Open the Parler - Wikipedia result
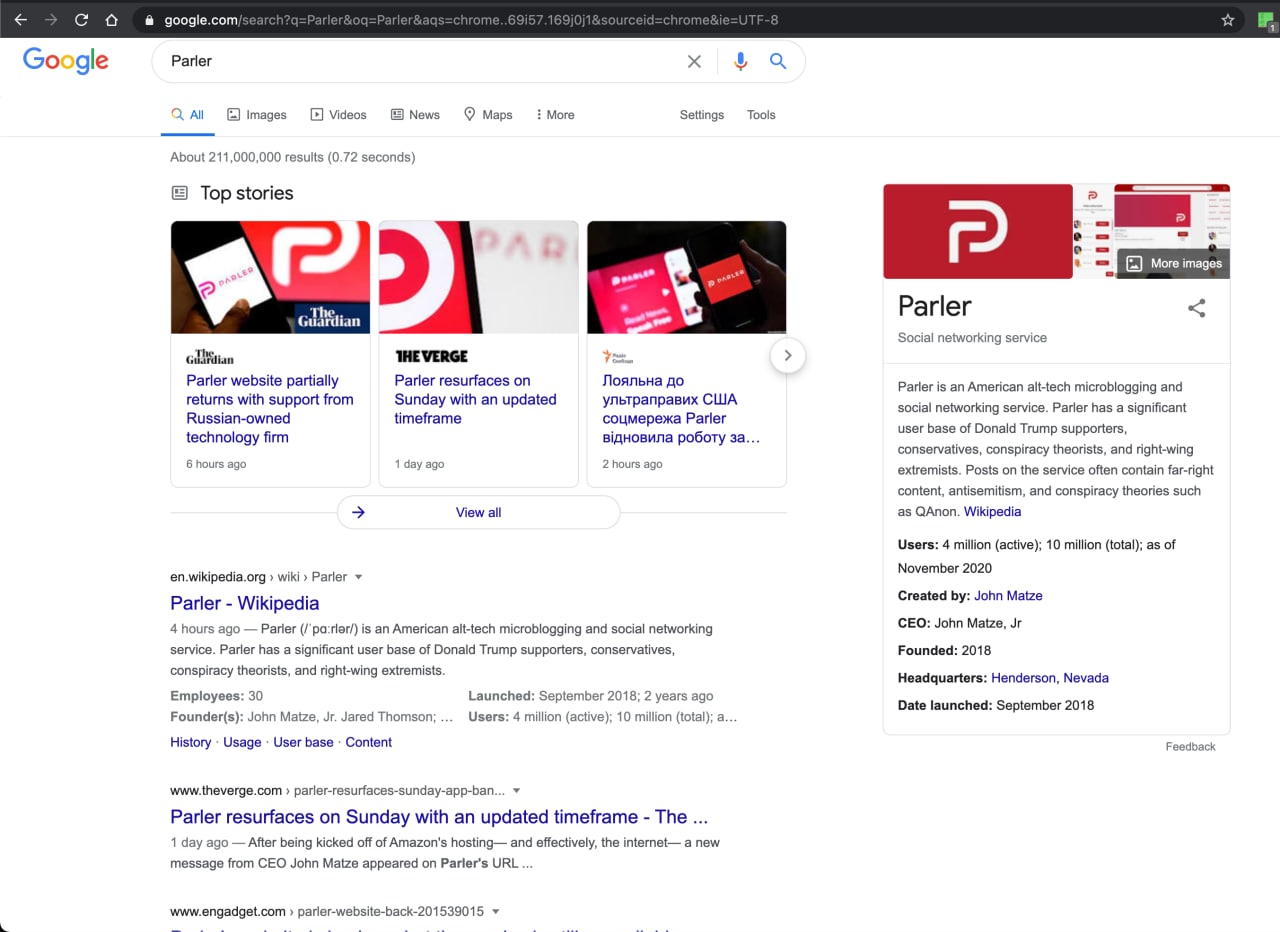This screenshot has width=1280, height=932. 245,603
